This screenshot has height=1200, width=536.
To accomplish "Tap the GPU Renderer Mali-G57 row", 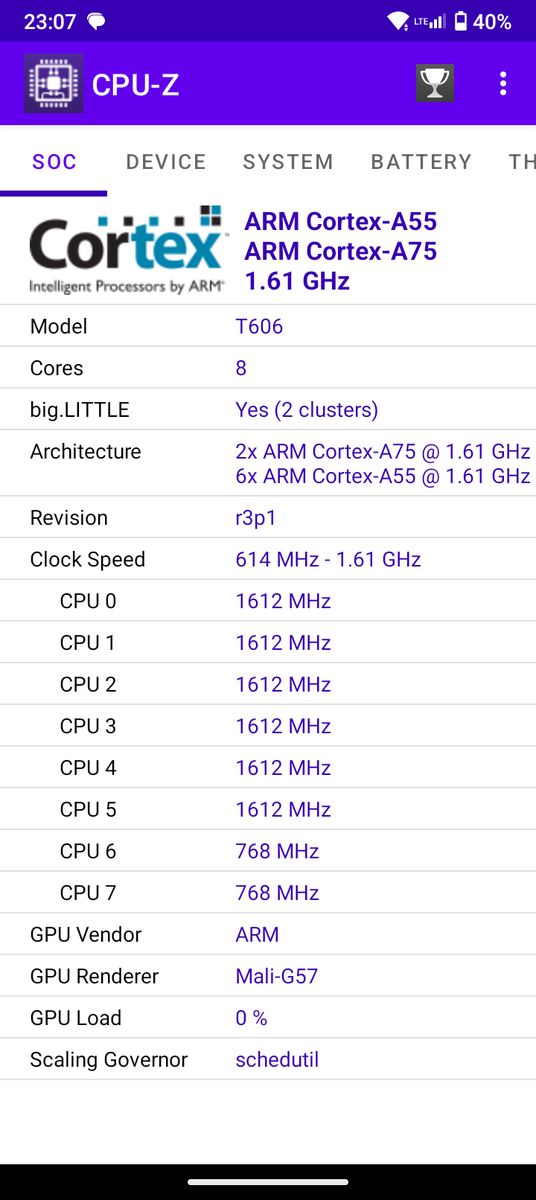I will 268,976.
